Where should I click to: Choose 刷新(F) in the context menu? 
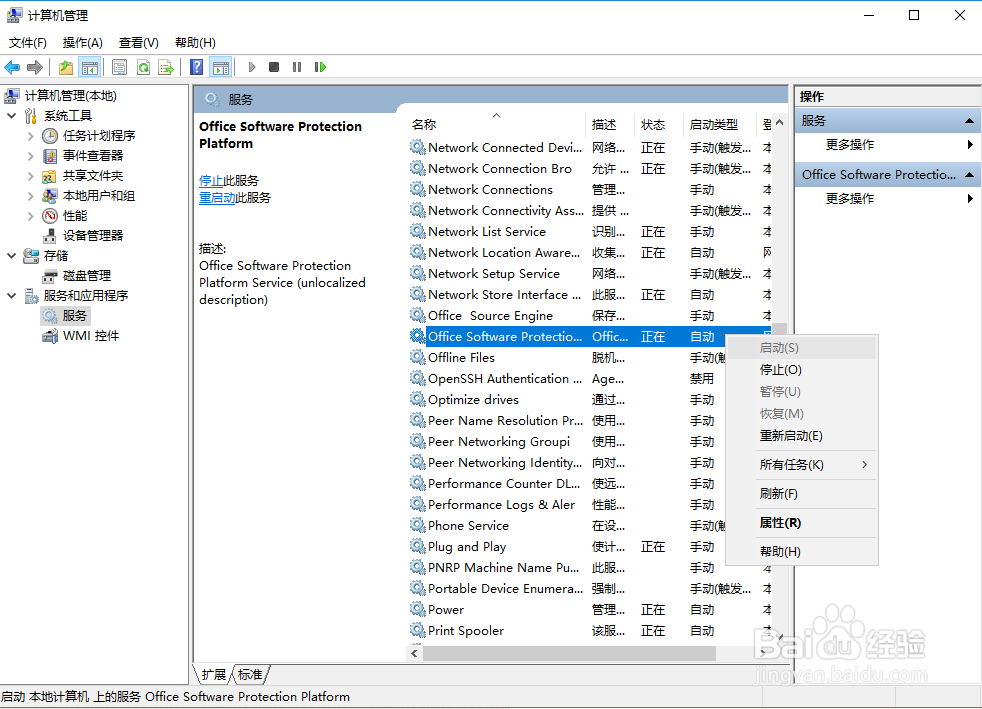[x=802, y=494]
